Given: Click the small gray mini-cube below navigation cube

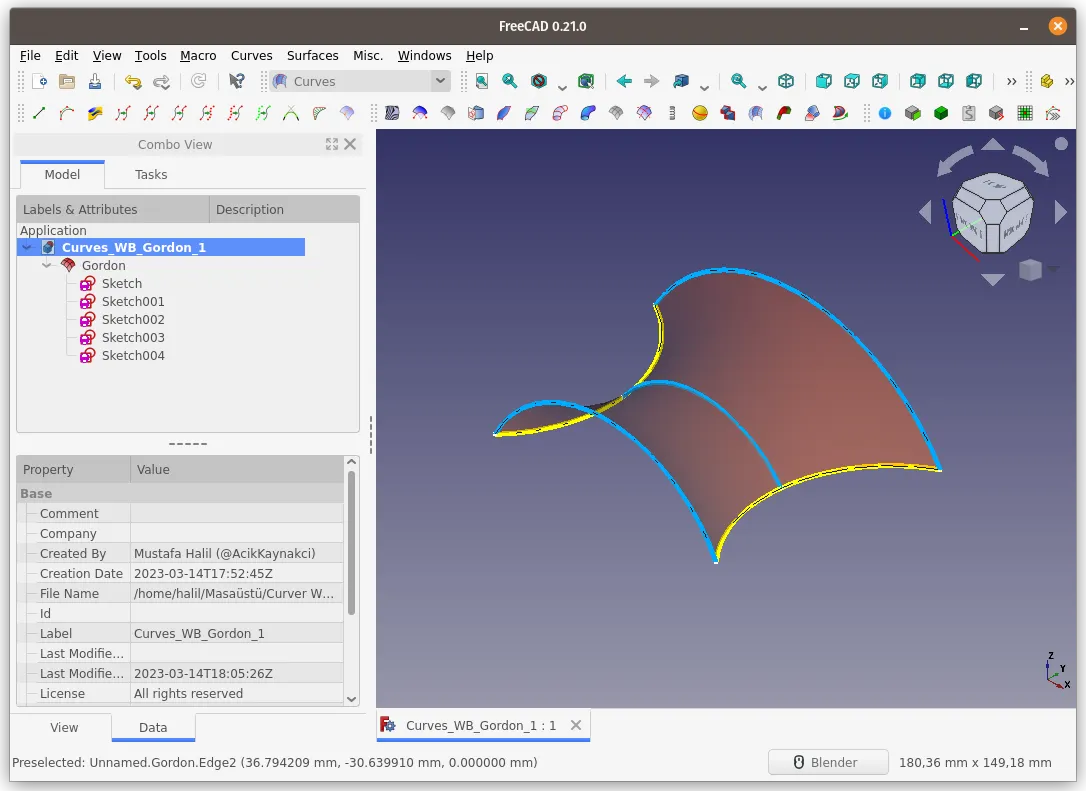Looking at the screenshot, I should tap(1030, 269).
